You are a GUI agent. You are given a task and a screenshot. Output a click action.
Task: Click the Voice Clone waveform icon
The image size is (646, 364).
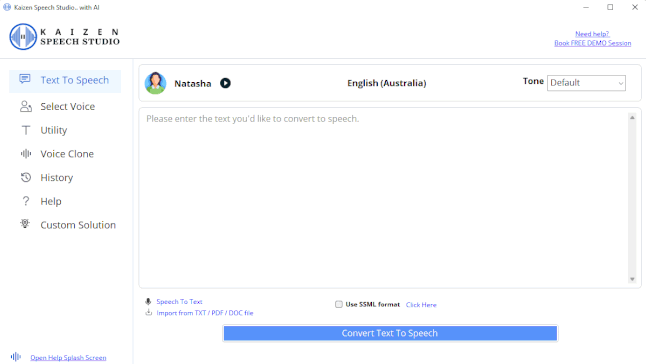(26, 154)
